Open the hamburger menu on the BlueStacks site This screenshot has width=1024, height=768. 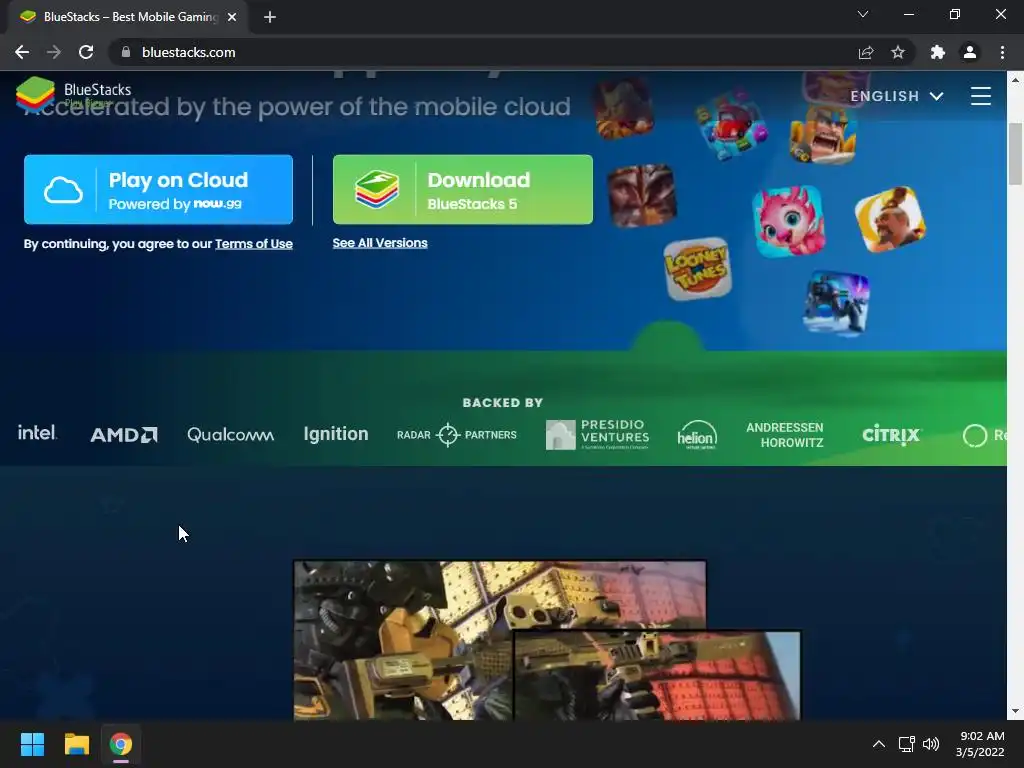tap(980, 96)
